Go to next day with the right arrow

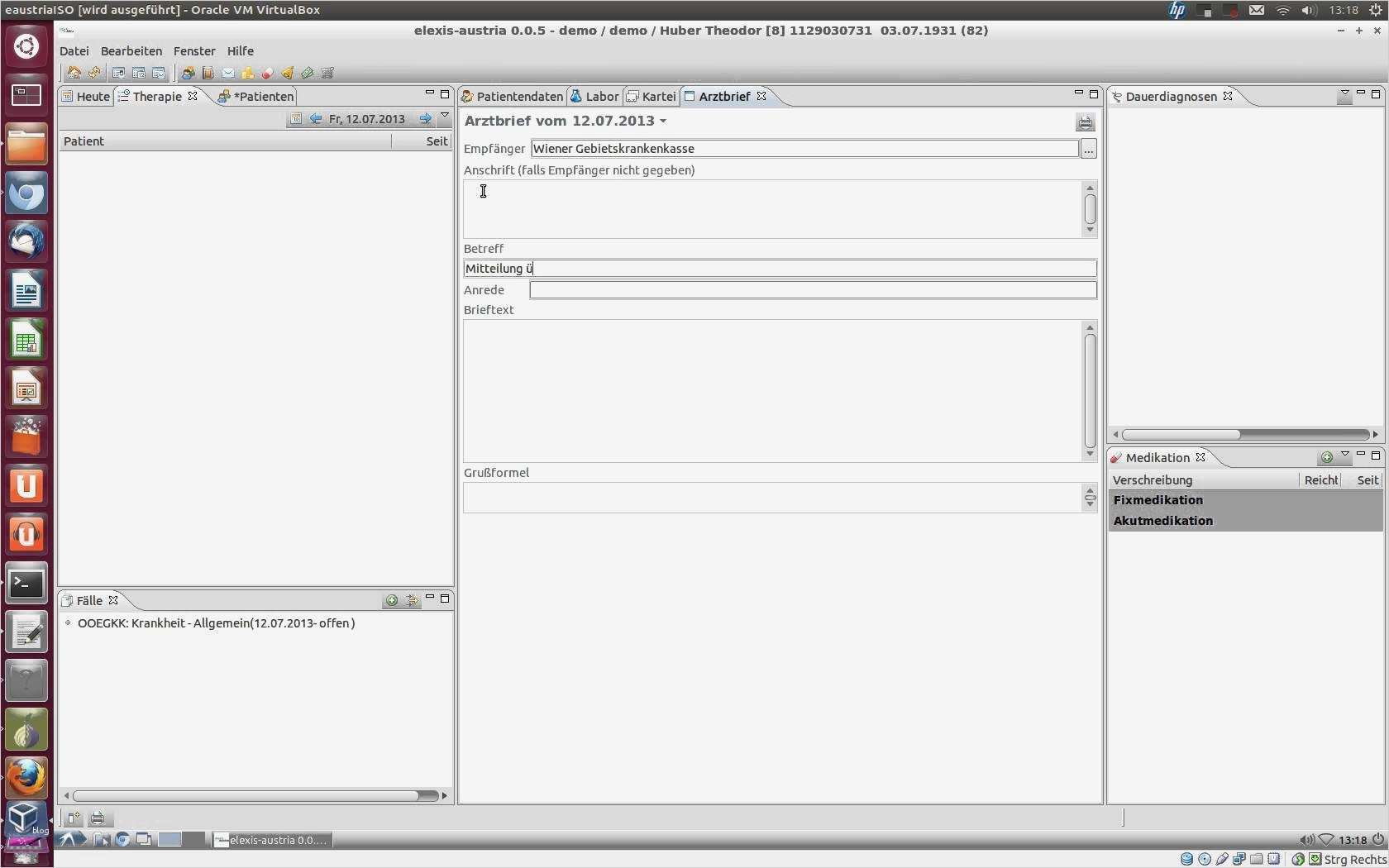[x=425, y=119]
